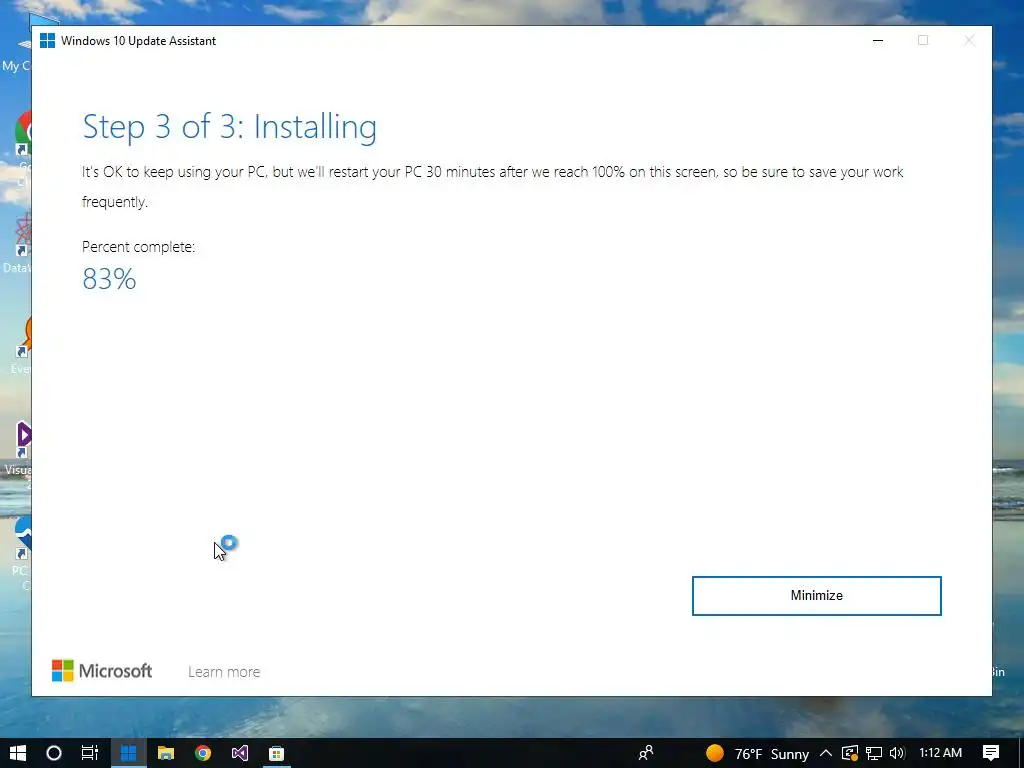Open the Learn more link
Image resolution: width=1024 pixels, height=768 pixels.
click(x=224, y=672)
